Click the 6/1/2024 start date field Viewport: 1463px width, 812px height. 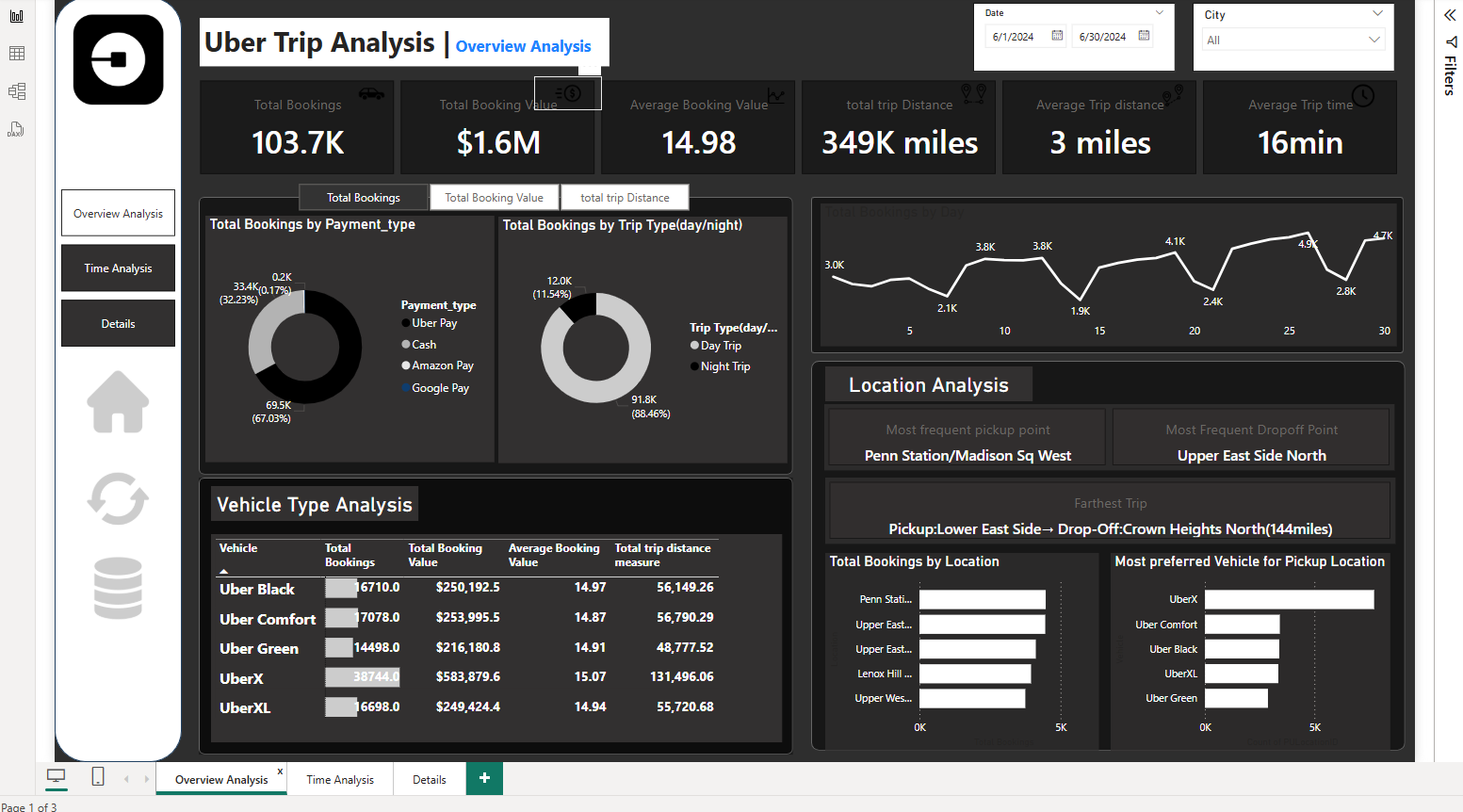pyautogui.click(x=1014, y=37)
